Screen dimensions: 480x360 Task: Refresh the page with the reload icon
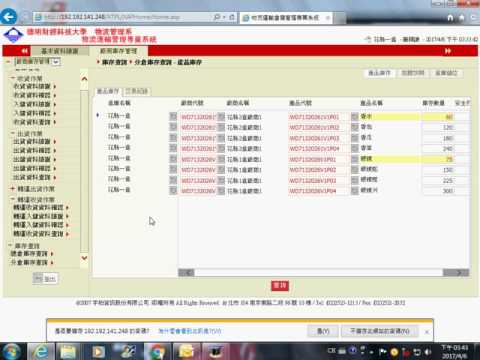pyautogui.click(x=232, y=17)
